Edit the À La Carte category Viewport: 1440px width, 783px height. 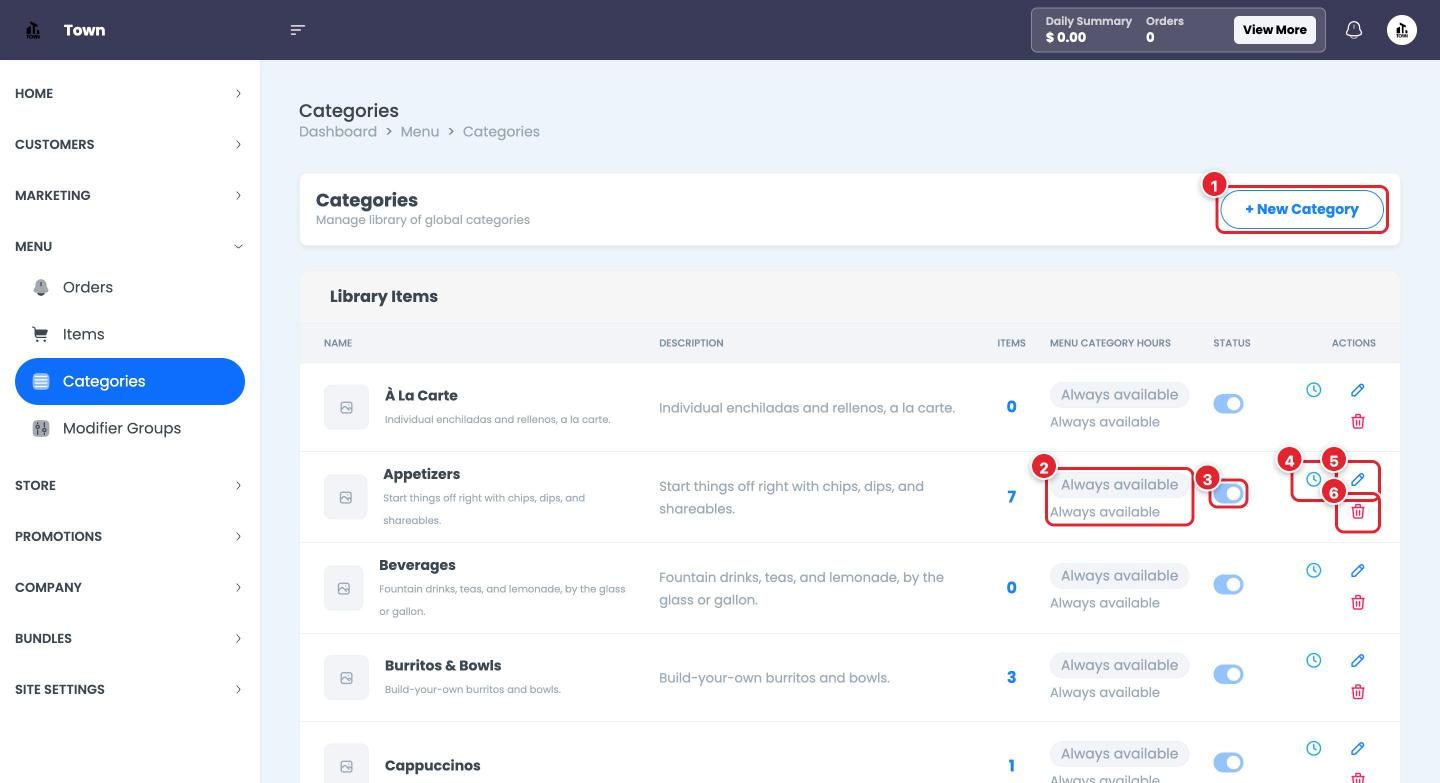(1358, 390)
